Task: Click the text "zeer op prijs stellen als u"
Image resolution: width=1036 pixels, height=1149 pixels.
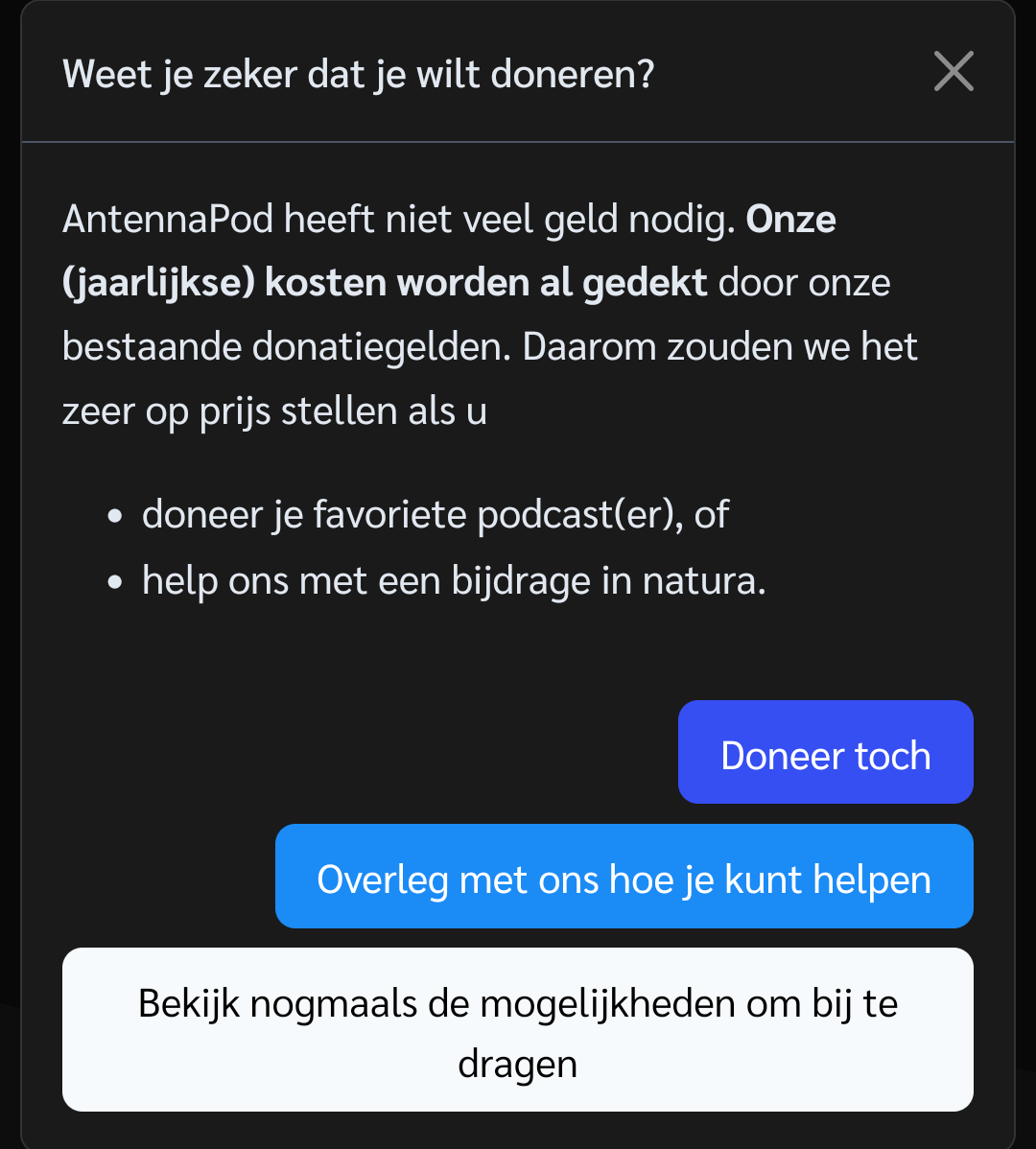Action: 274,410
